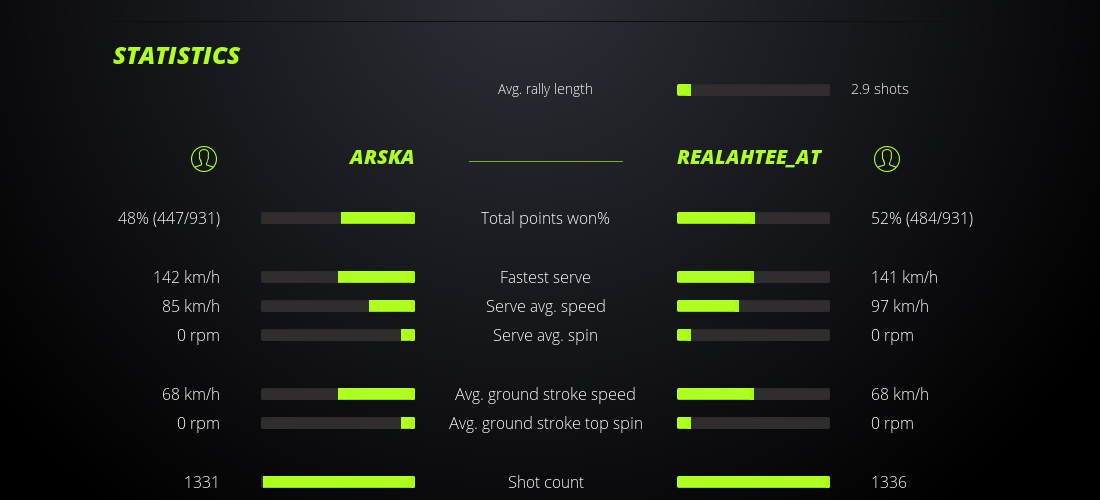1100x500 pixels.
Task: Click REALAHTEE_AT's Total points won bar
Action: [x=753, y=218]
